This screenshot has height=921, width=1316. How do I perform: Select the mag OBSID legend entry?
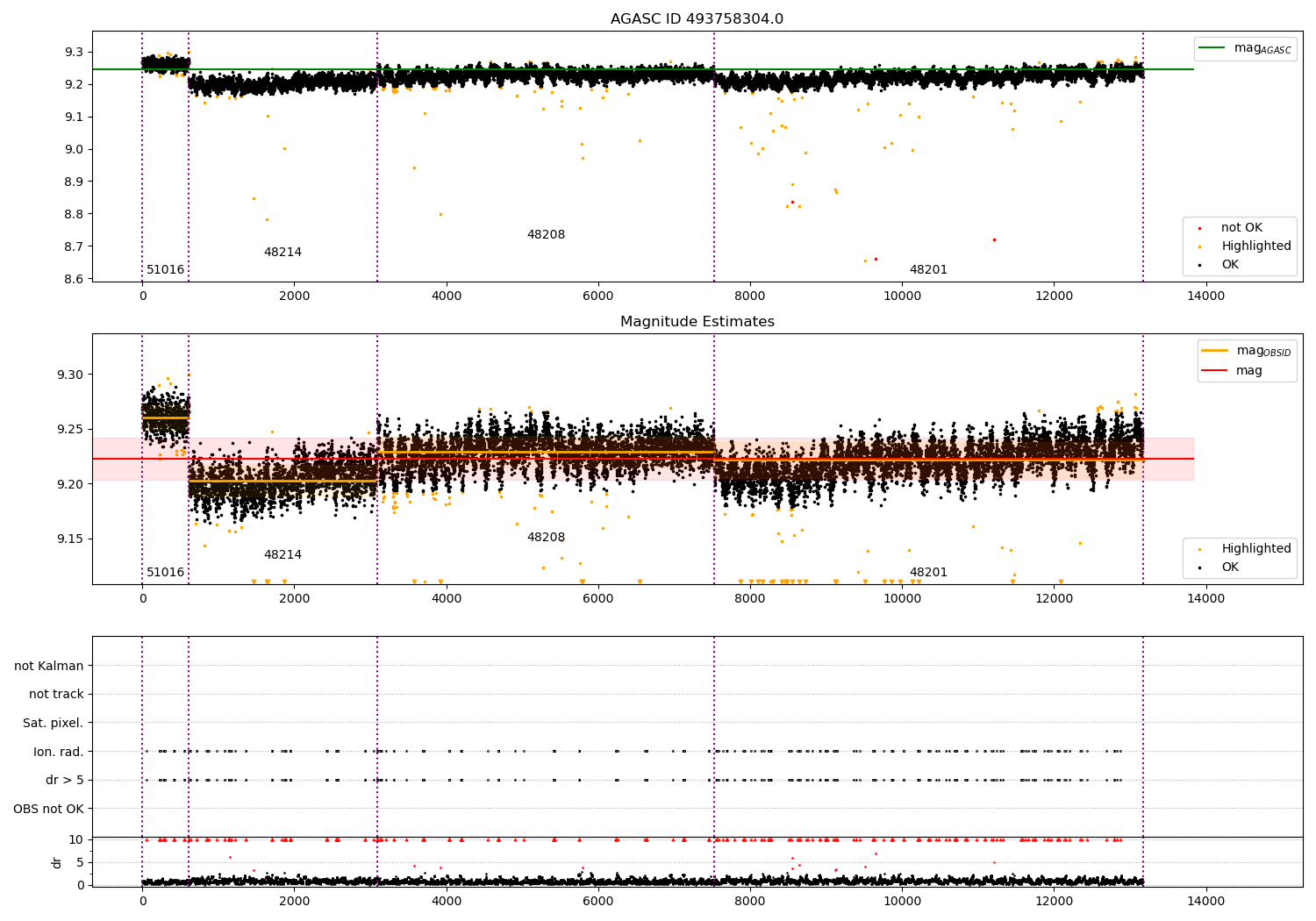tap(1246, 351)
